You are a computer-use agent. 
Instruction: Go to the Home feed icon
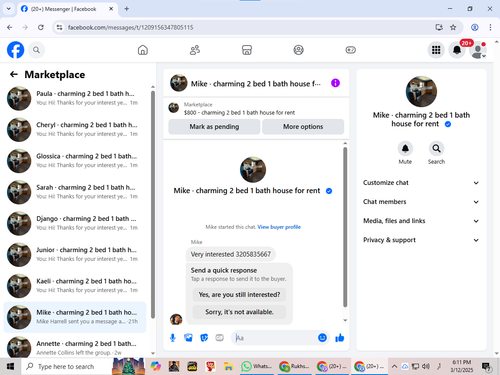click(143, 50)
